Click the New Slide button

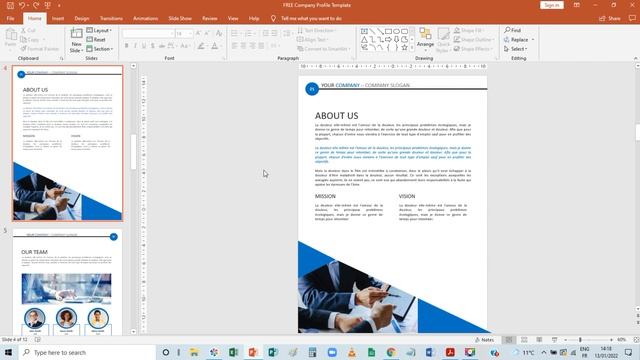(x=76, y=40)
